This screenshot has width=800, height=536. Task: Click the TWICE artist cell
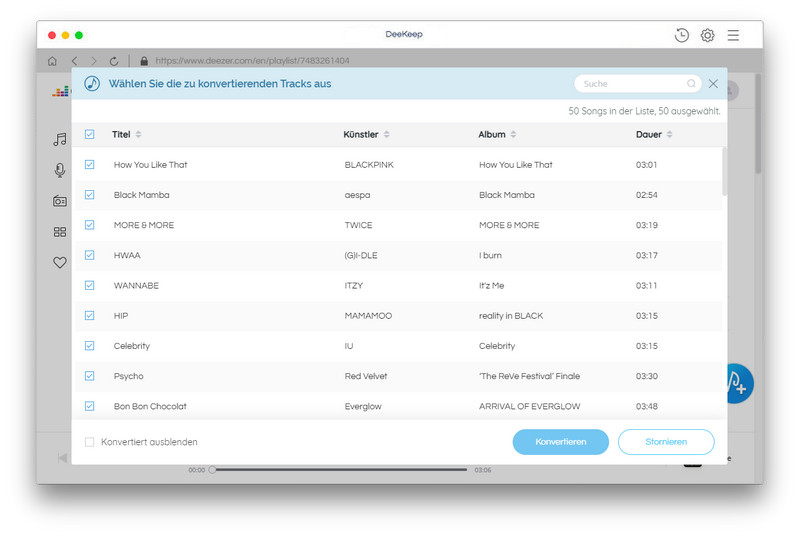[x=358, y=225]
